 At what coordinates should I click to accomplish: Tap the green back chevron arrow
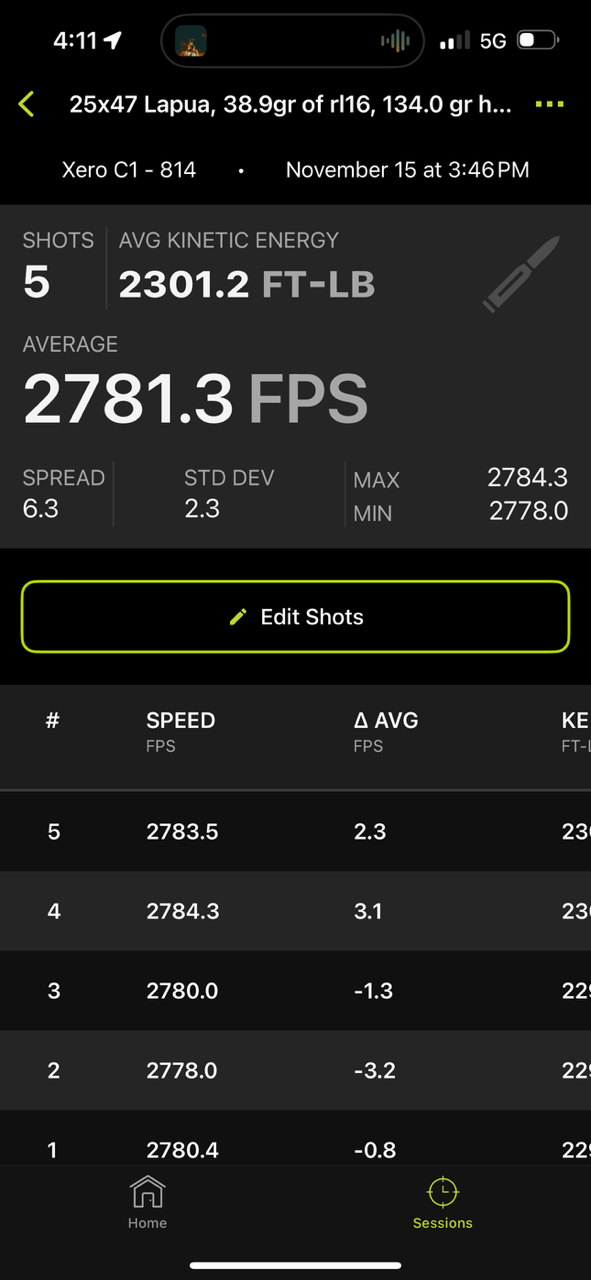click(x=26, y=104)
